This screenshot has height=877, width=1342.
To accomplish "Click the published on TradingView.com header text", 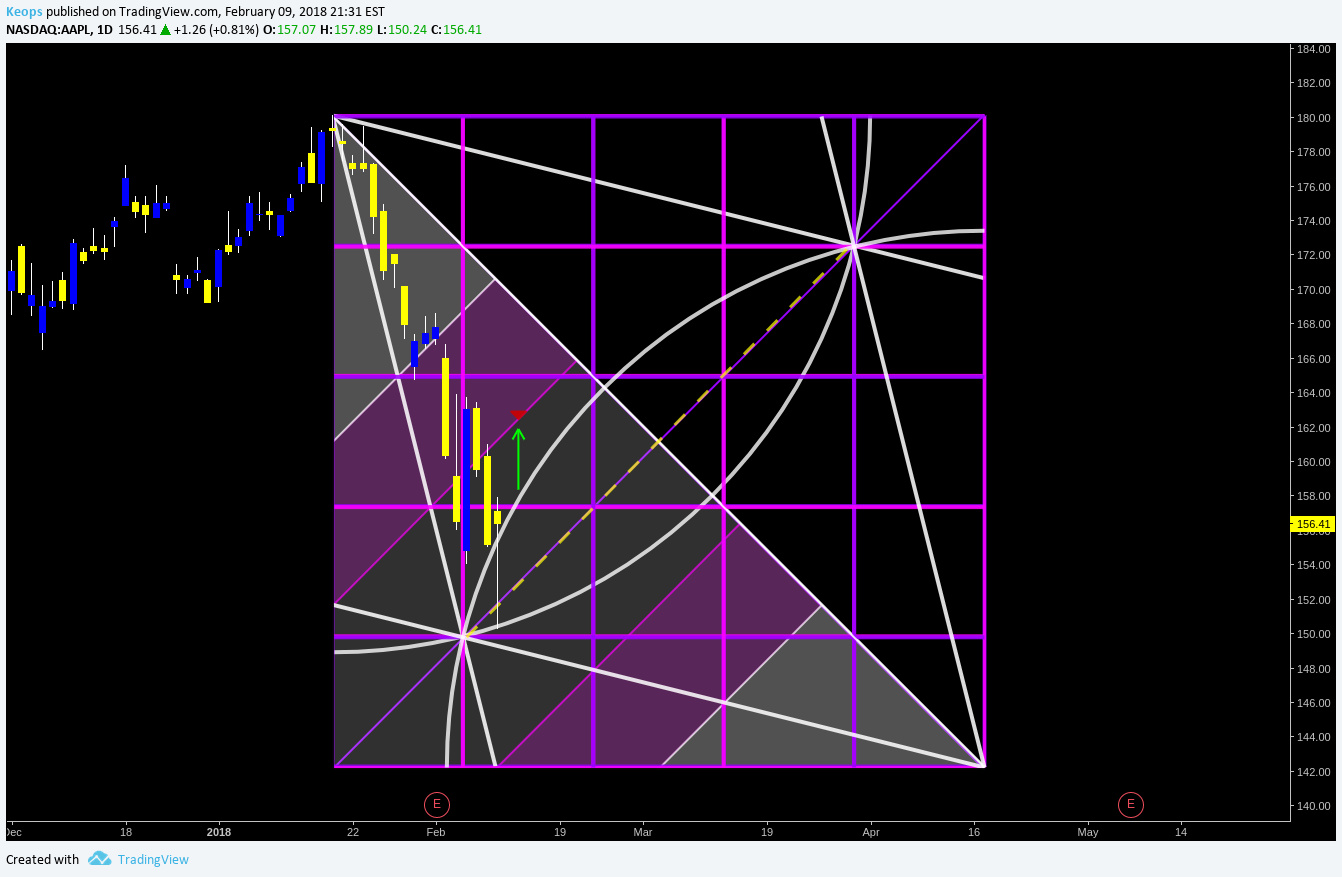I will (134, 11).
